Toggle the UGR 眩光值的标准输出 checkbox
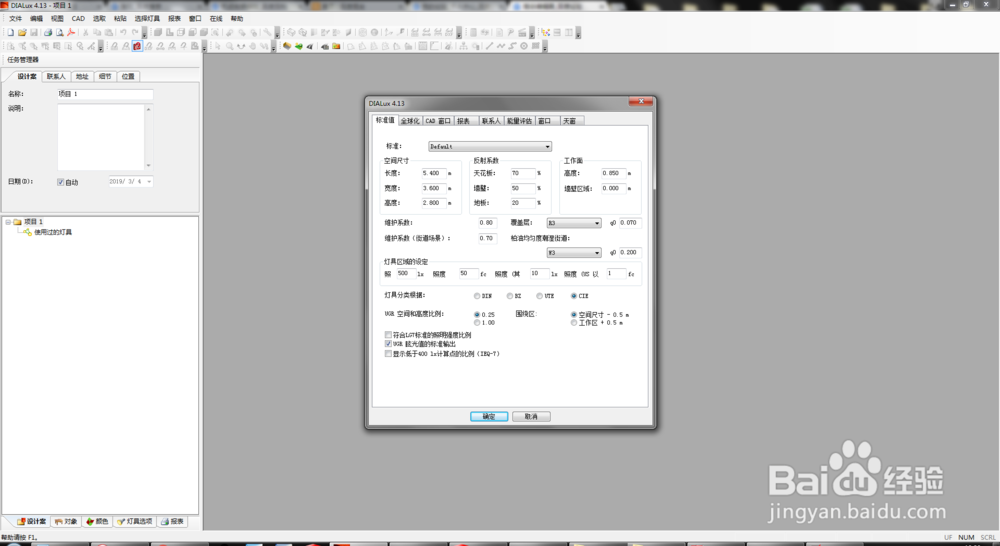The height and width of the screenshot is (546, 1000). 388,344
